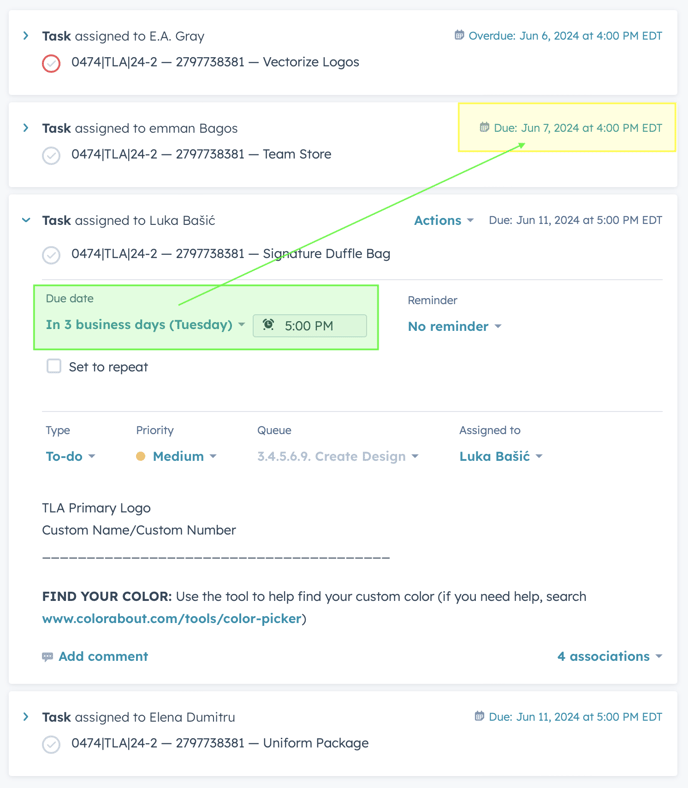
Task: Click the Add comment link
Action: [x=103, y=657]
